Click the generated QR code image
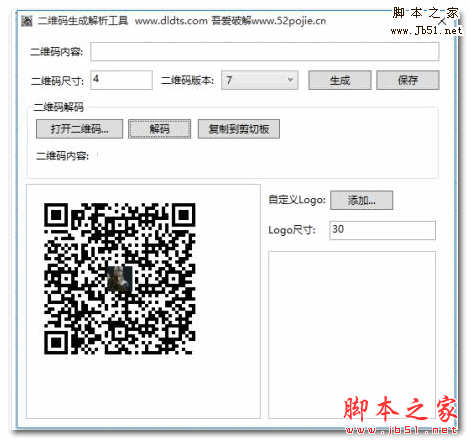Image resolution: width=469 pixels, height=441 pixels. pyautogui.click(x=120, y=278)
